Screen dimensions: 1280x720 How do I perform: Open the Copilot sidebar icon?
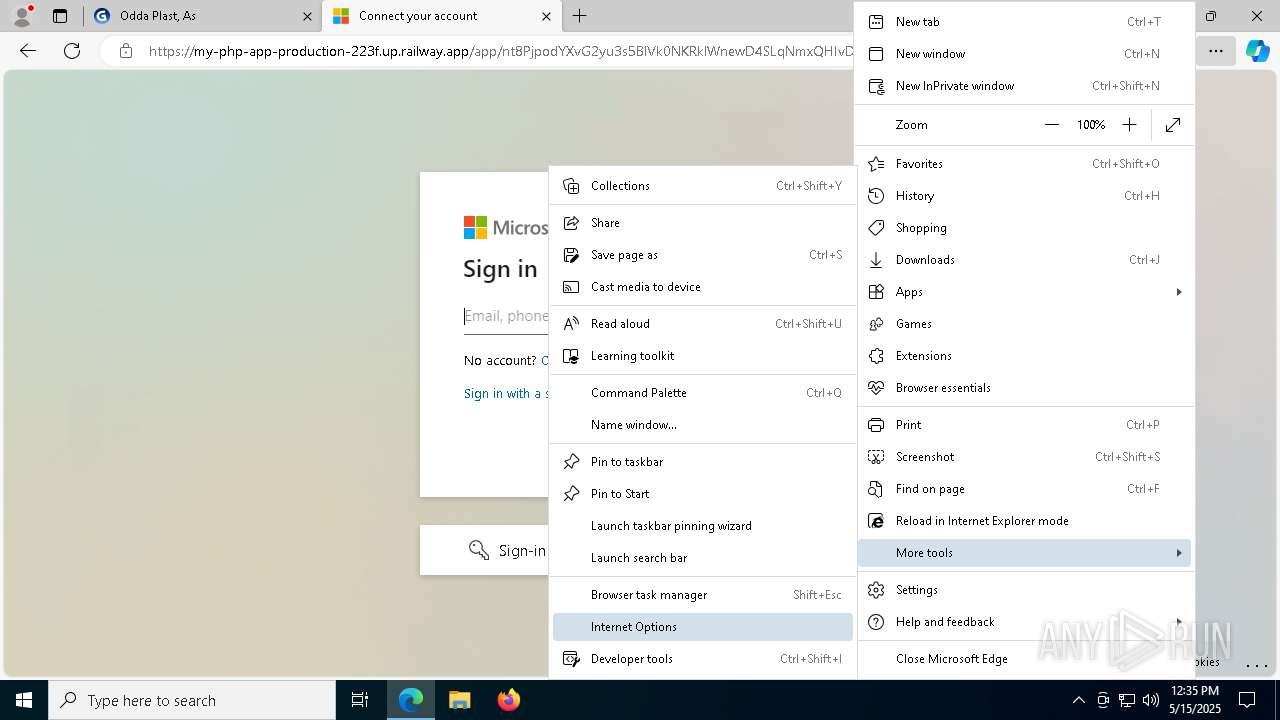pos(1257,51)
